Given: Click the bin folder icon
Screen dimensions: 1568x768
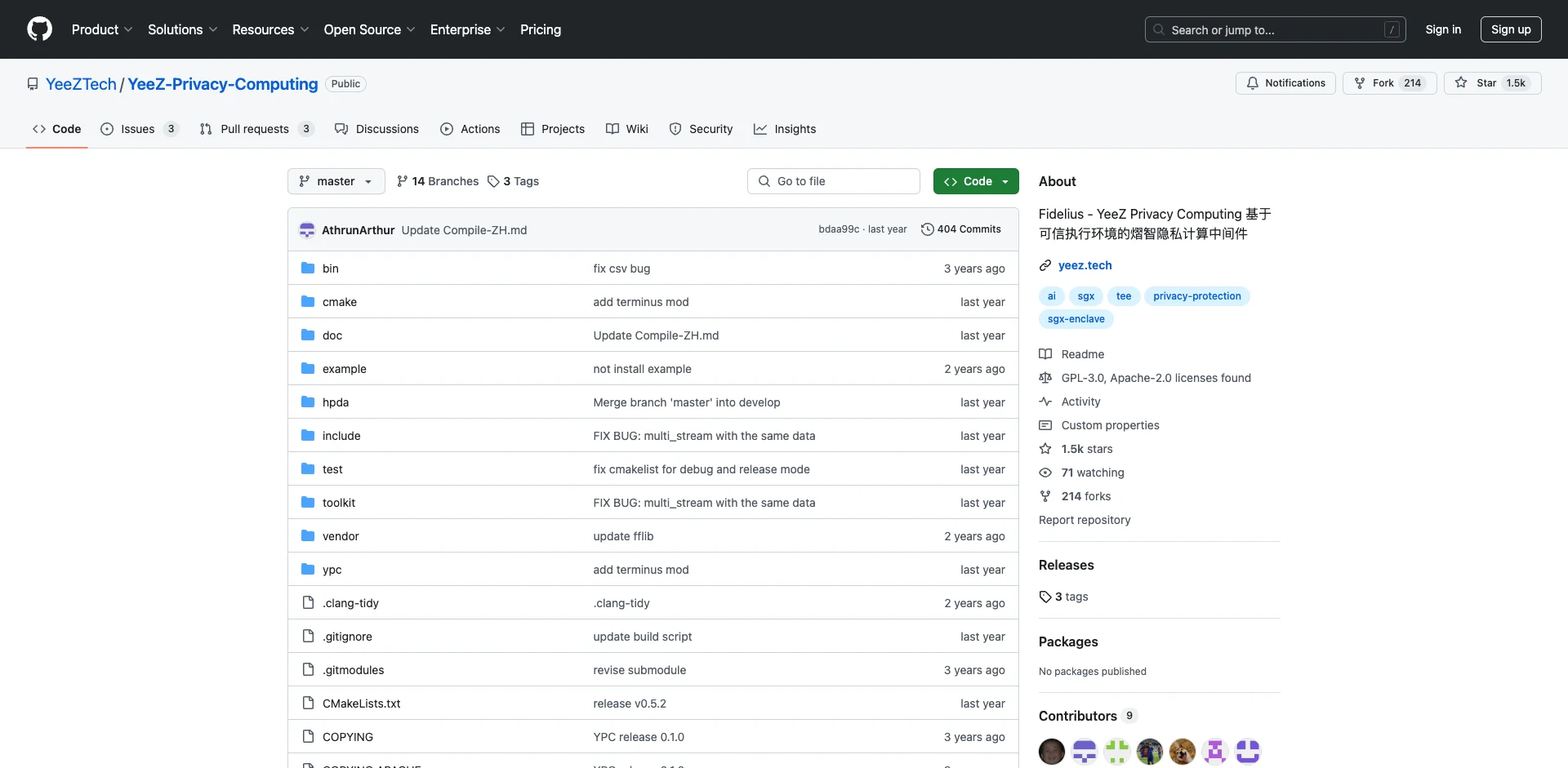Looking at the screenshot, I should pyautogui.click(x=308, y=268).
